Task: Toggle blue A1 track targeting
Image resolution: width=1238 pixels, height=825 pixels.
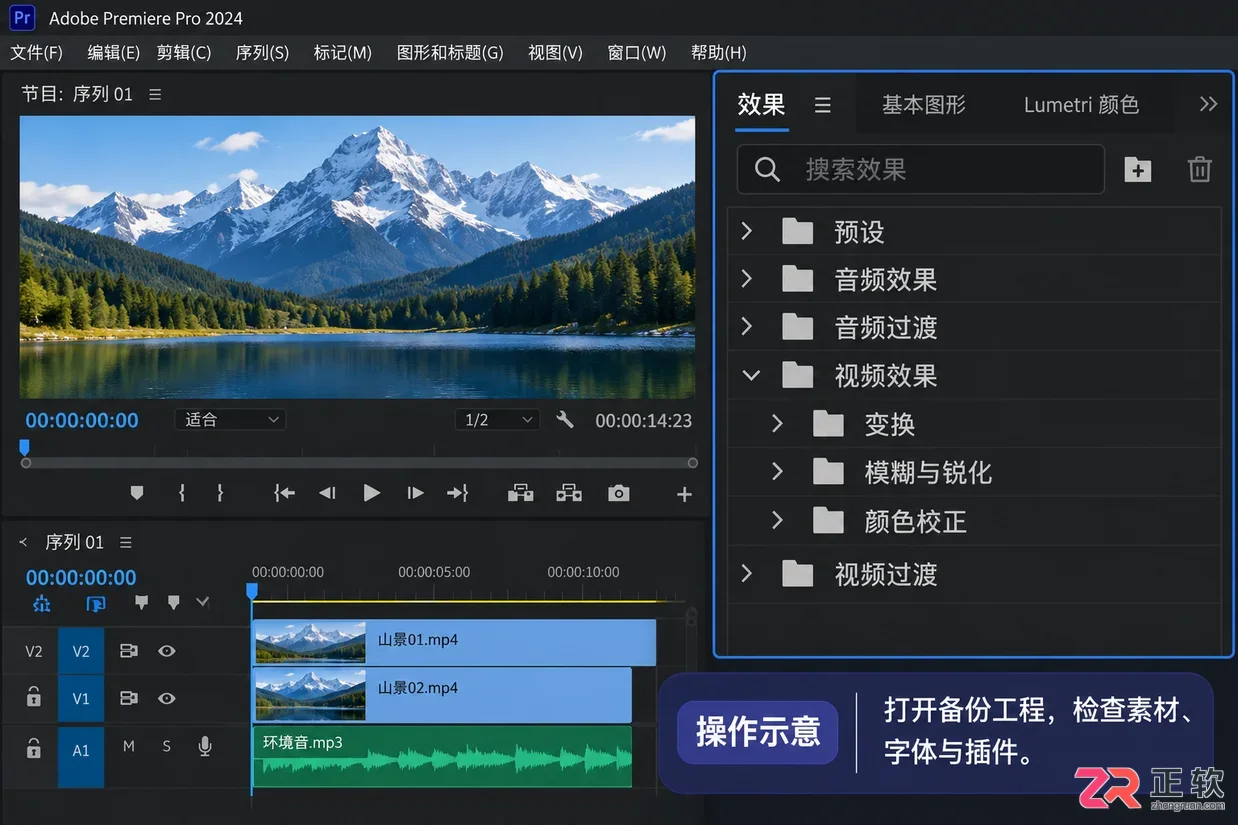Action: (x=81, y=750)
